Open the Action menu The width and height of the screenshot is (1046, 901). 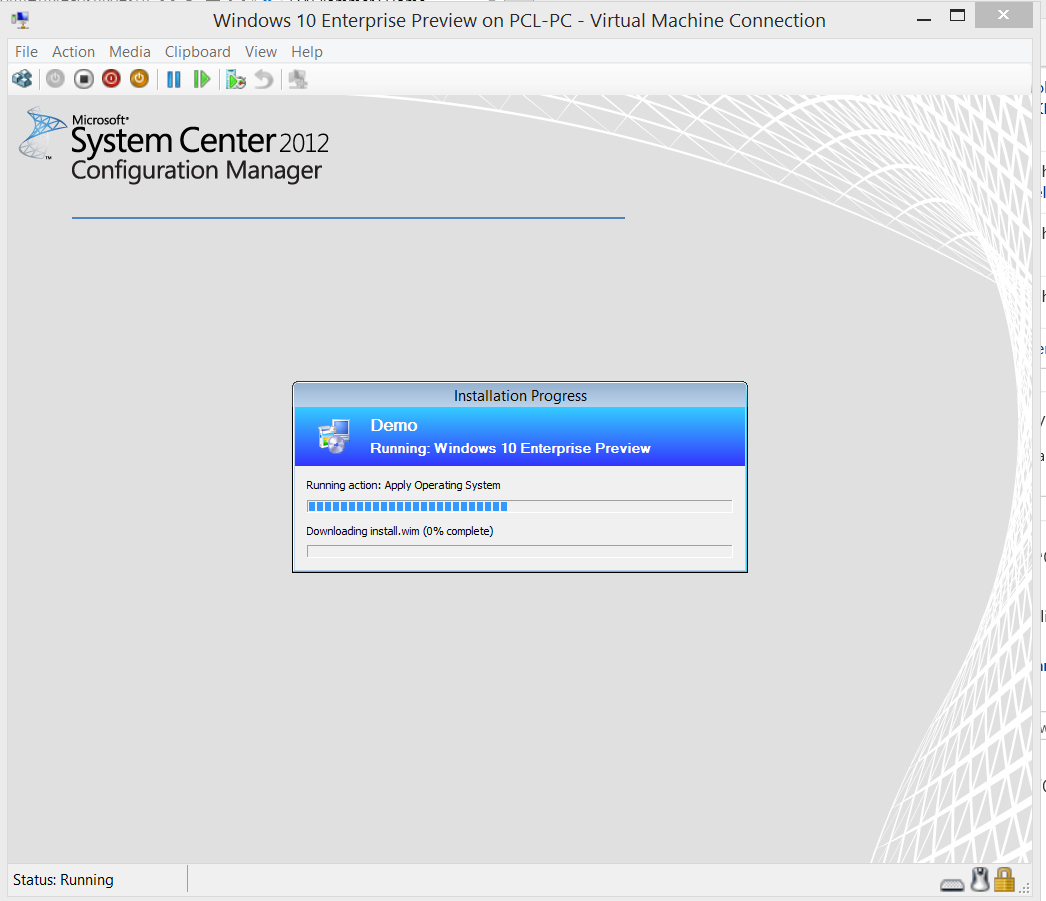click(73, 52)
